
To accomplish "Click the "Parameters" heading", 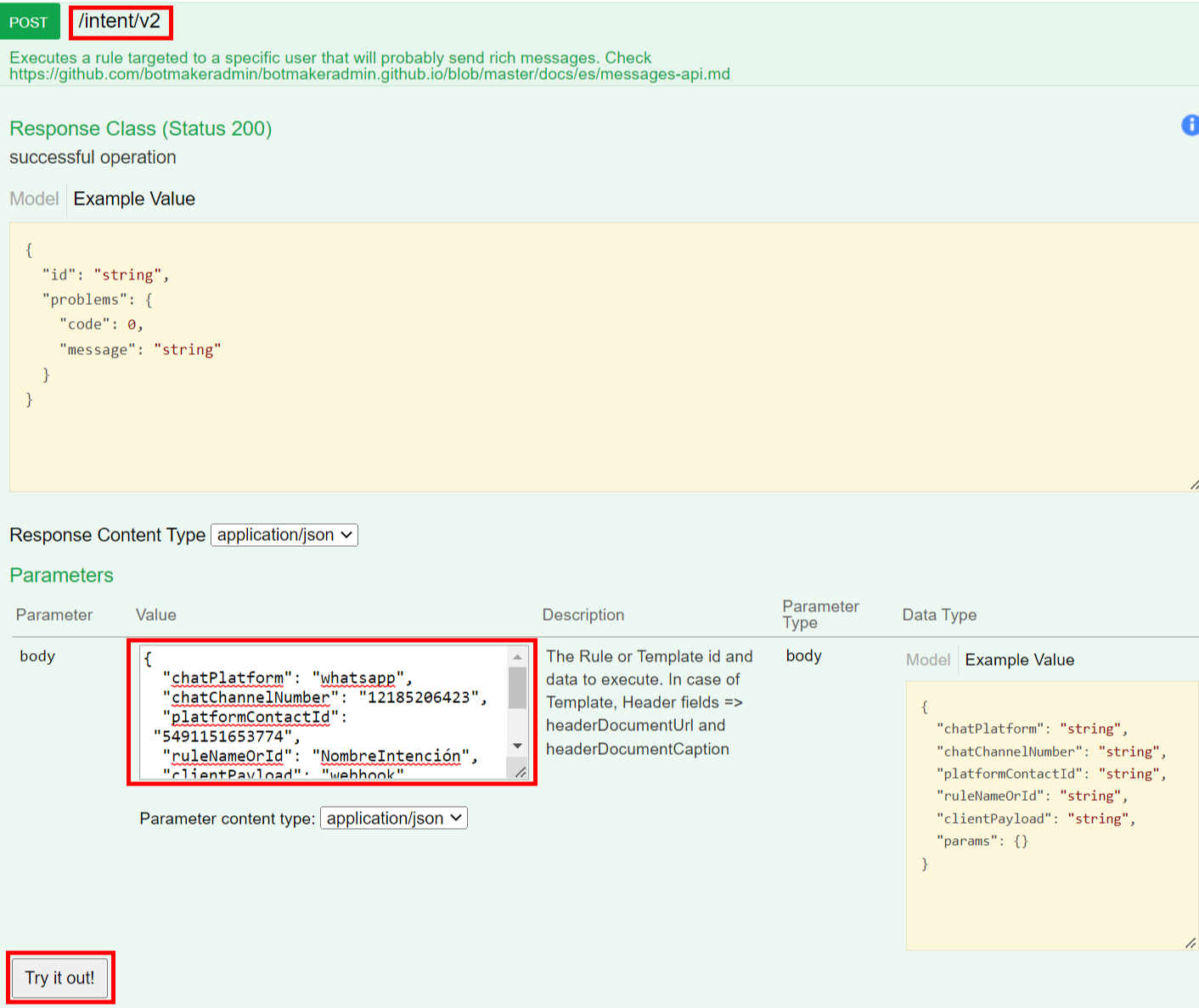I will 61,575.
